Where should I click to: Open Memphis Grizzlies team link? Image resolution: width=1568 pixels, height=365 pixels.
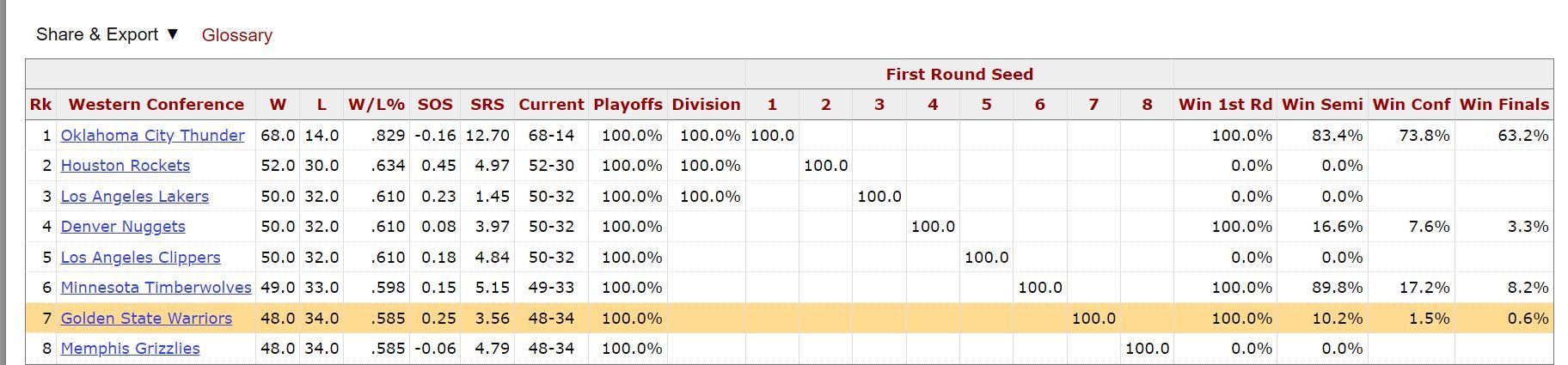(130, 349)
